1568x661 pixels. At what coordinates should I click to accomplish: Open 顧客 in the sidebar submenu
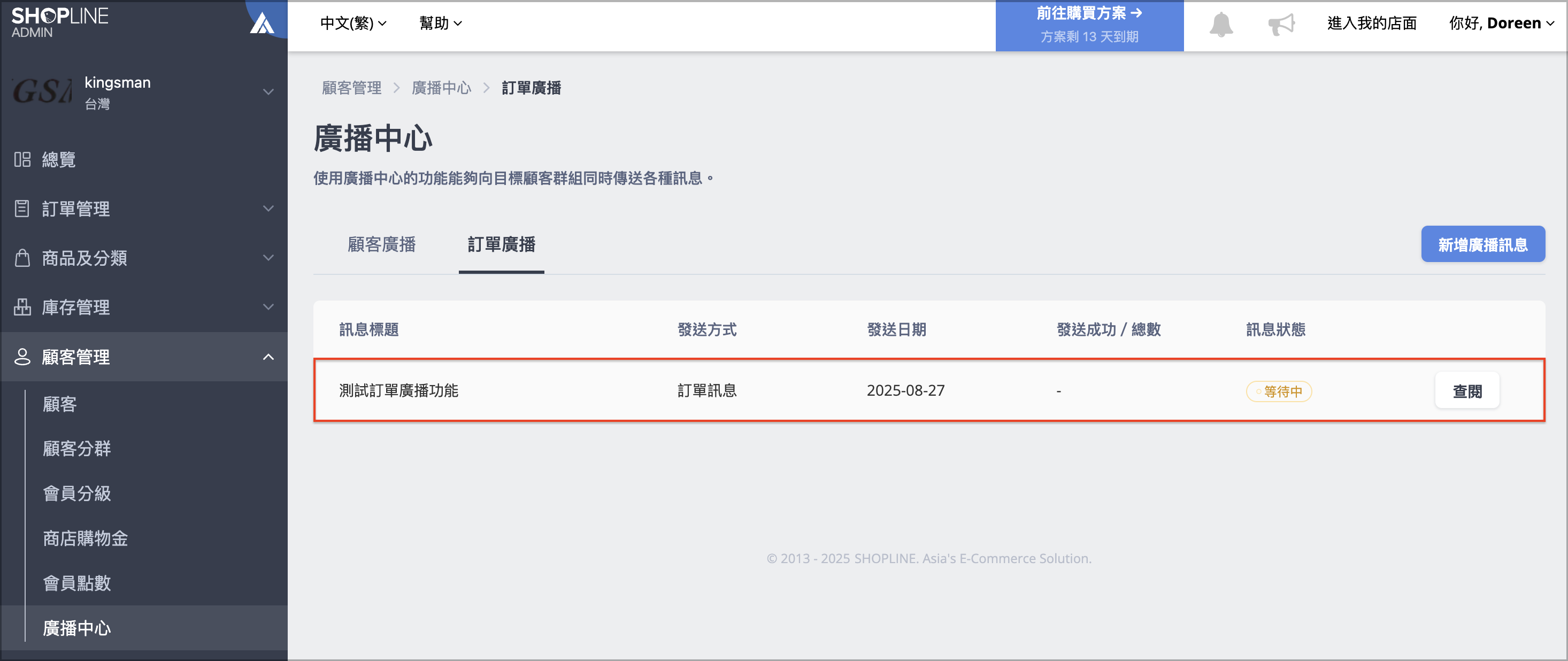(x=60, y=404)
